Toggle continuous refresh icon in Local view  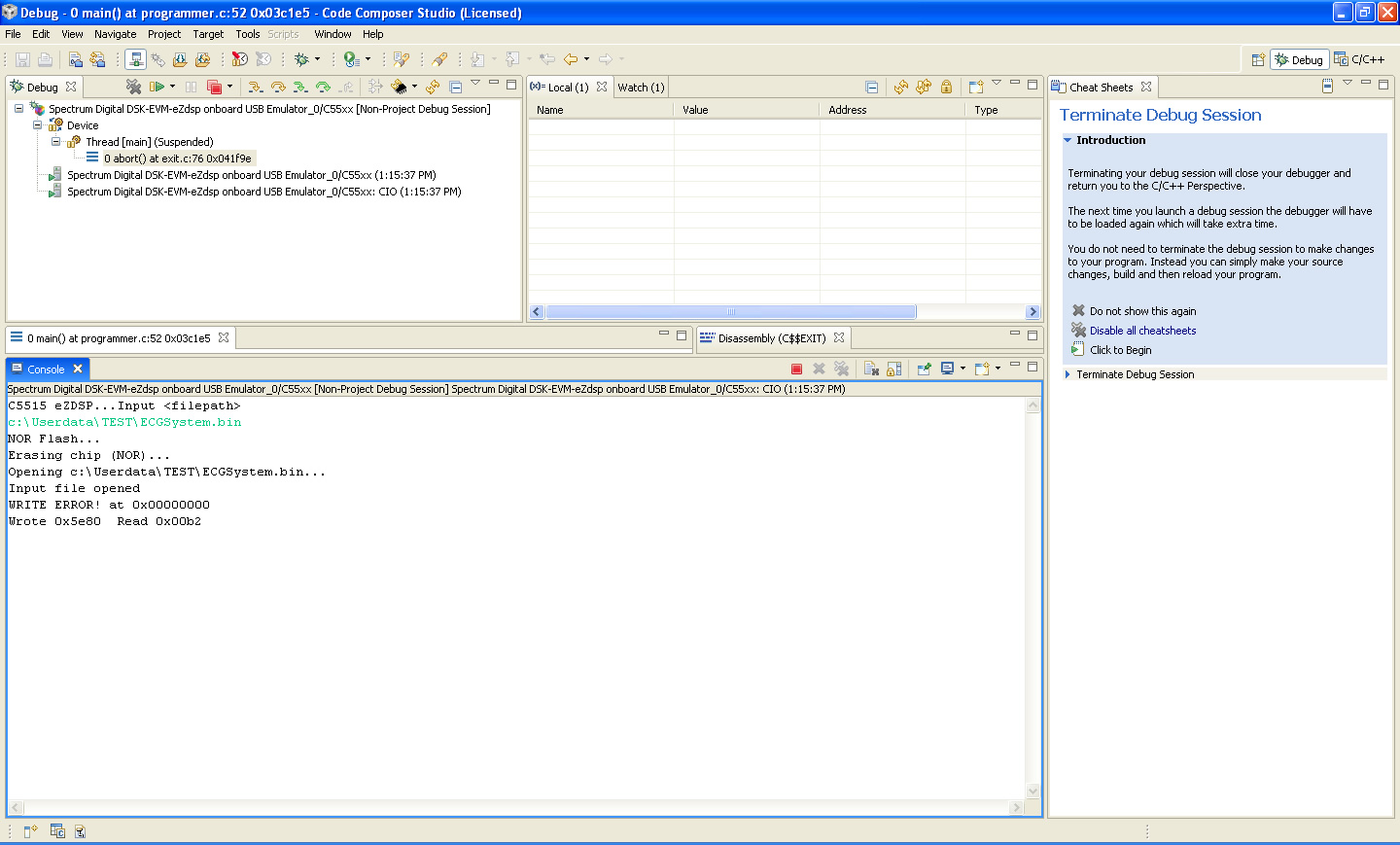tap(923, 87)
